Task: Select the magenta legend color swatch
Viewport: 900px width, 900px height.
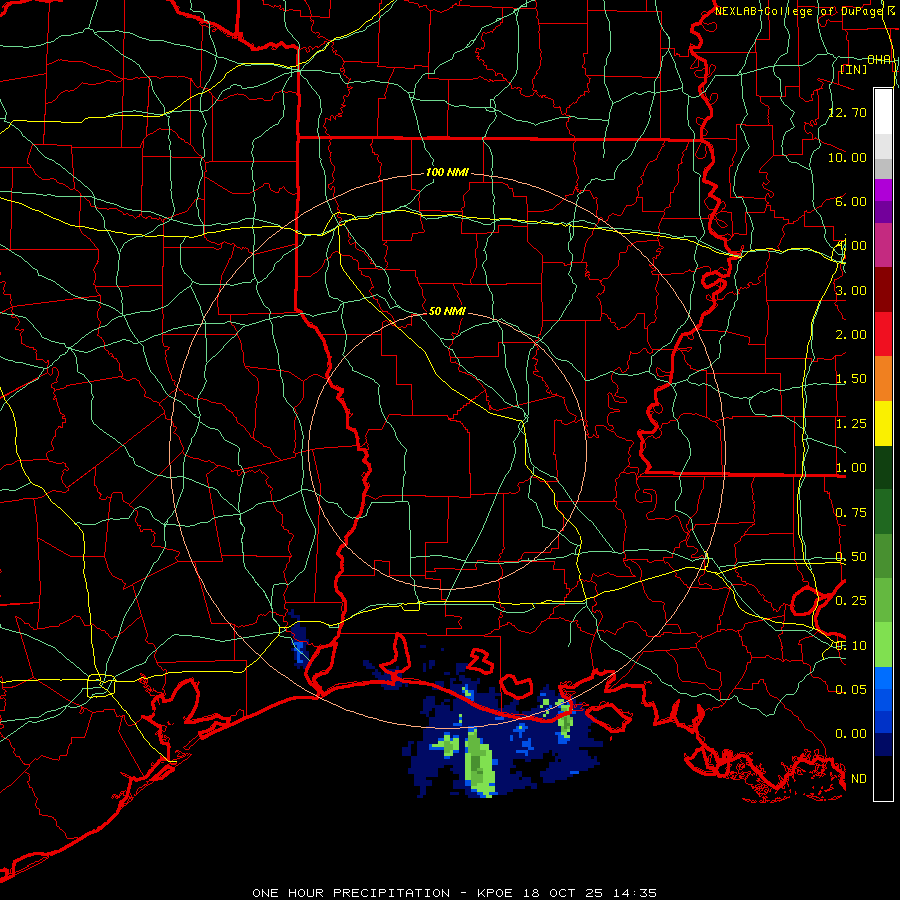Action: click(883, 190)
